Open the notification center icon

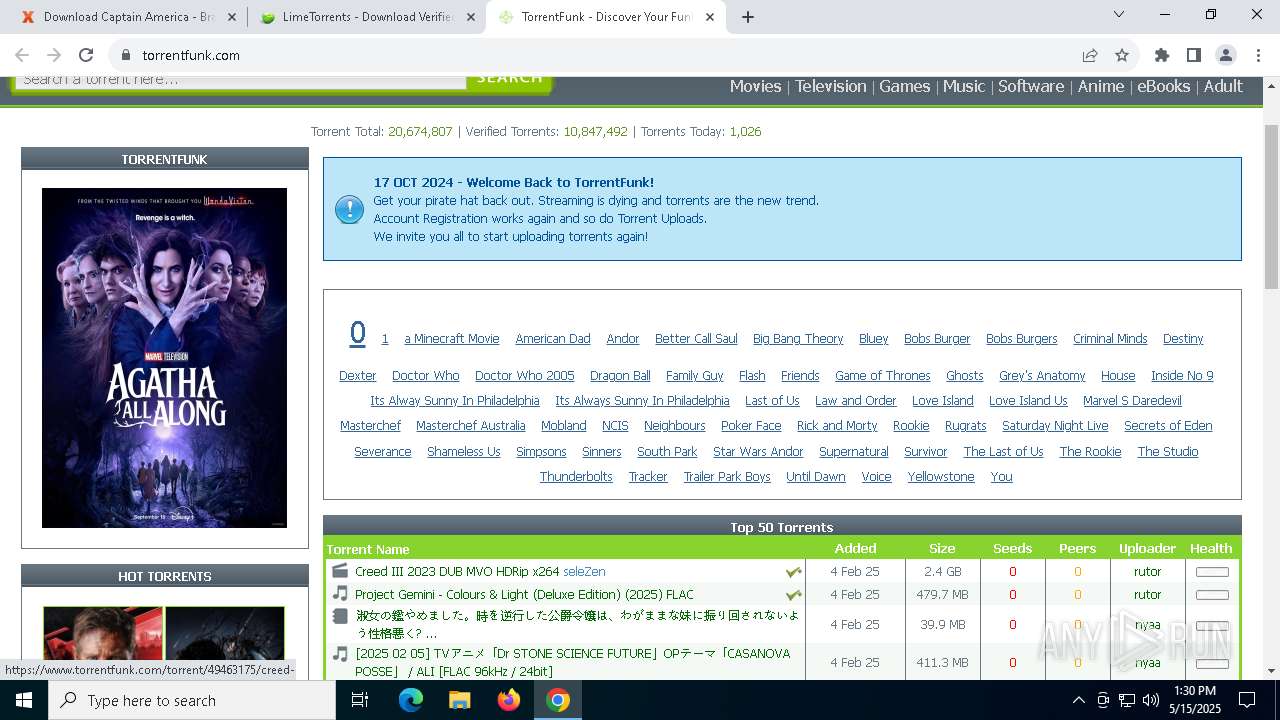click(1247, 700)
